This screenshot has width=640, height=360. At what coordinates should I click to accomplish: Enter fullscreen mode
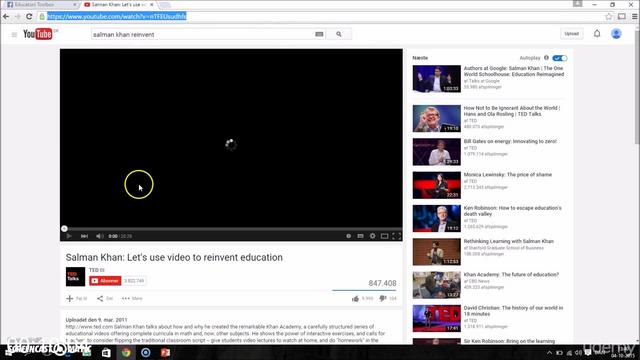coord(396,236)
